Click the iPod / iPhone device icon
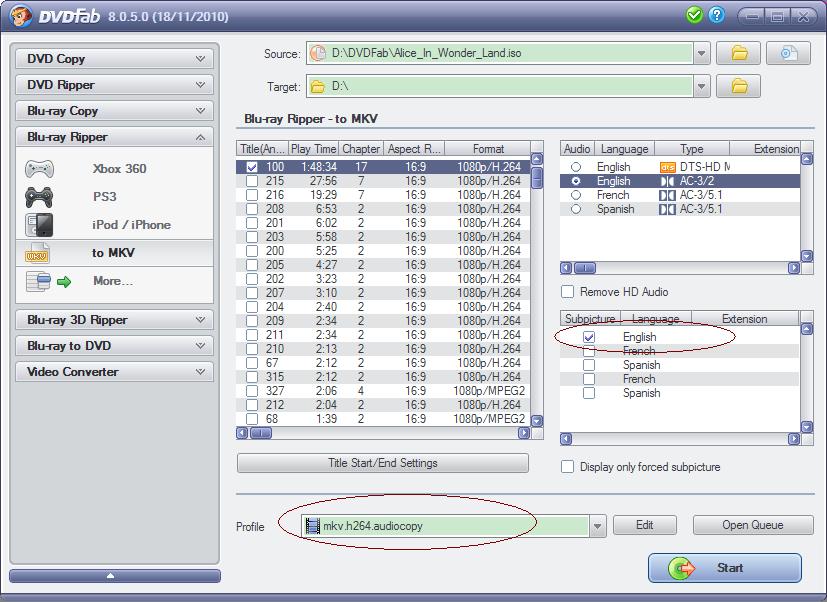This screenshot has height=602, width=827. [39, 225]
